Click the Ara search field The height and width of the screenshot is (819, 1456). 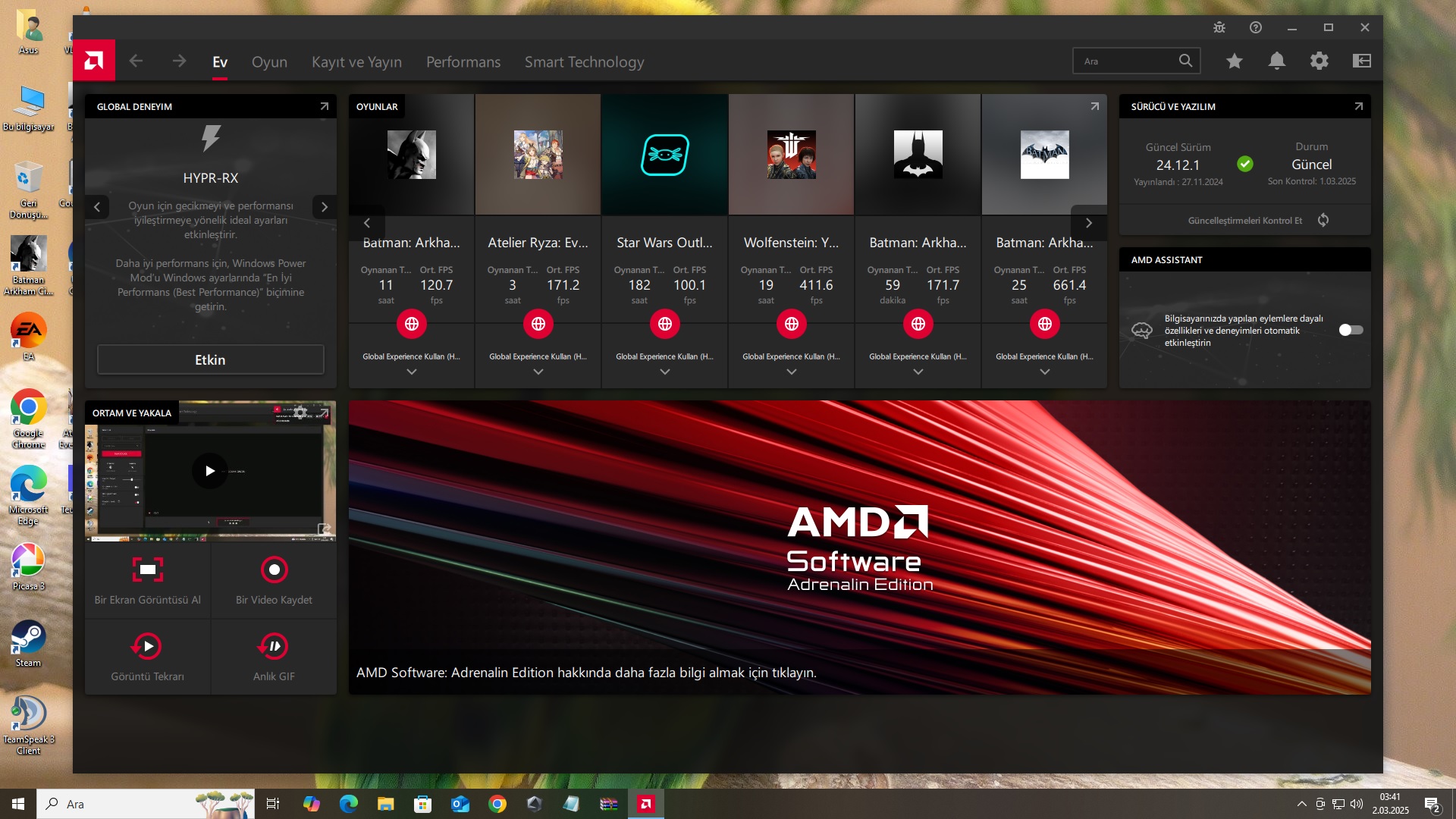1126,61
